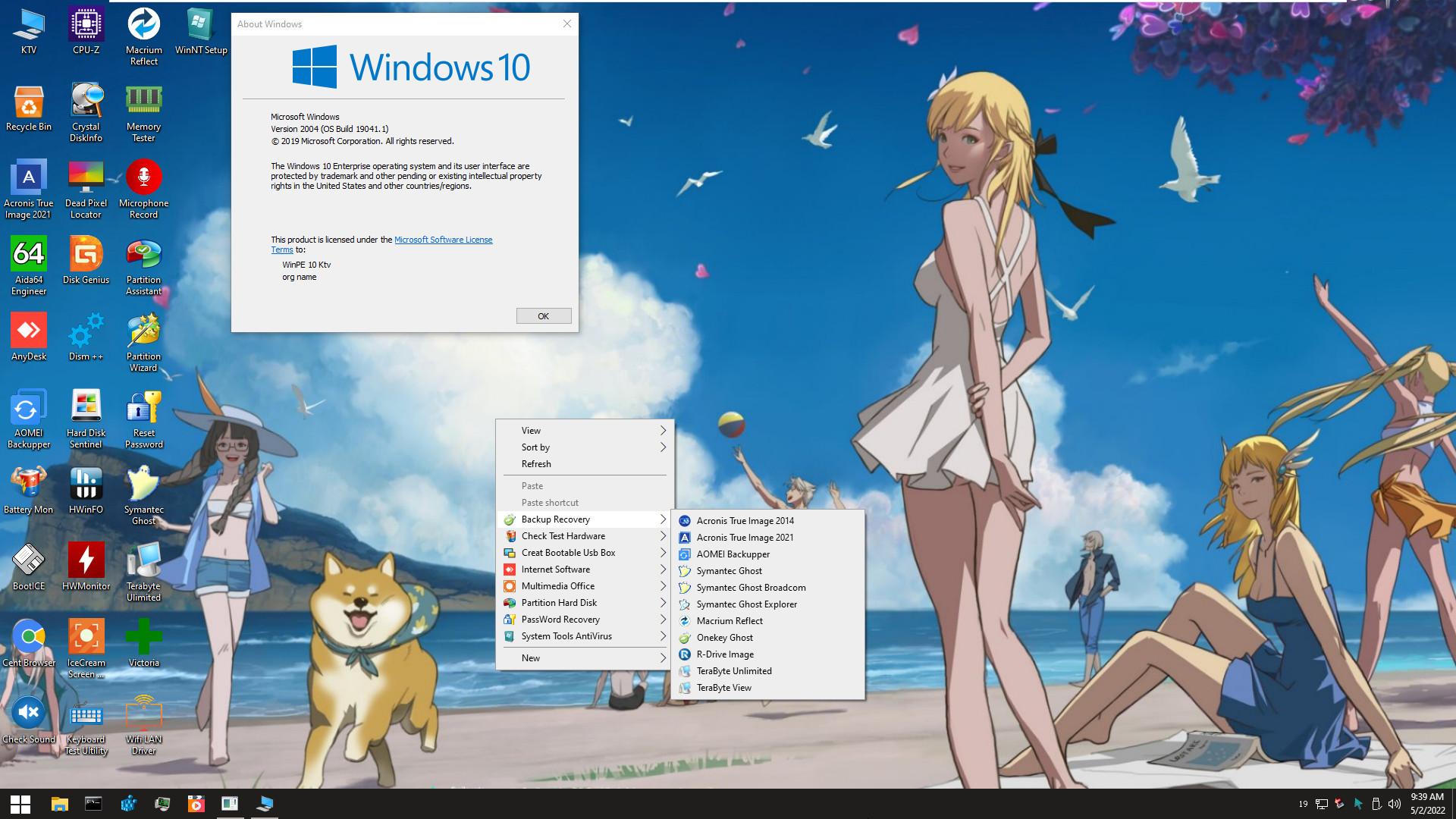Viewport: 1456px width, 819px height.
Task: Expand System Tools AntiVirus submenu
Action: [x=585, y=636]
